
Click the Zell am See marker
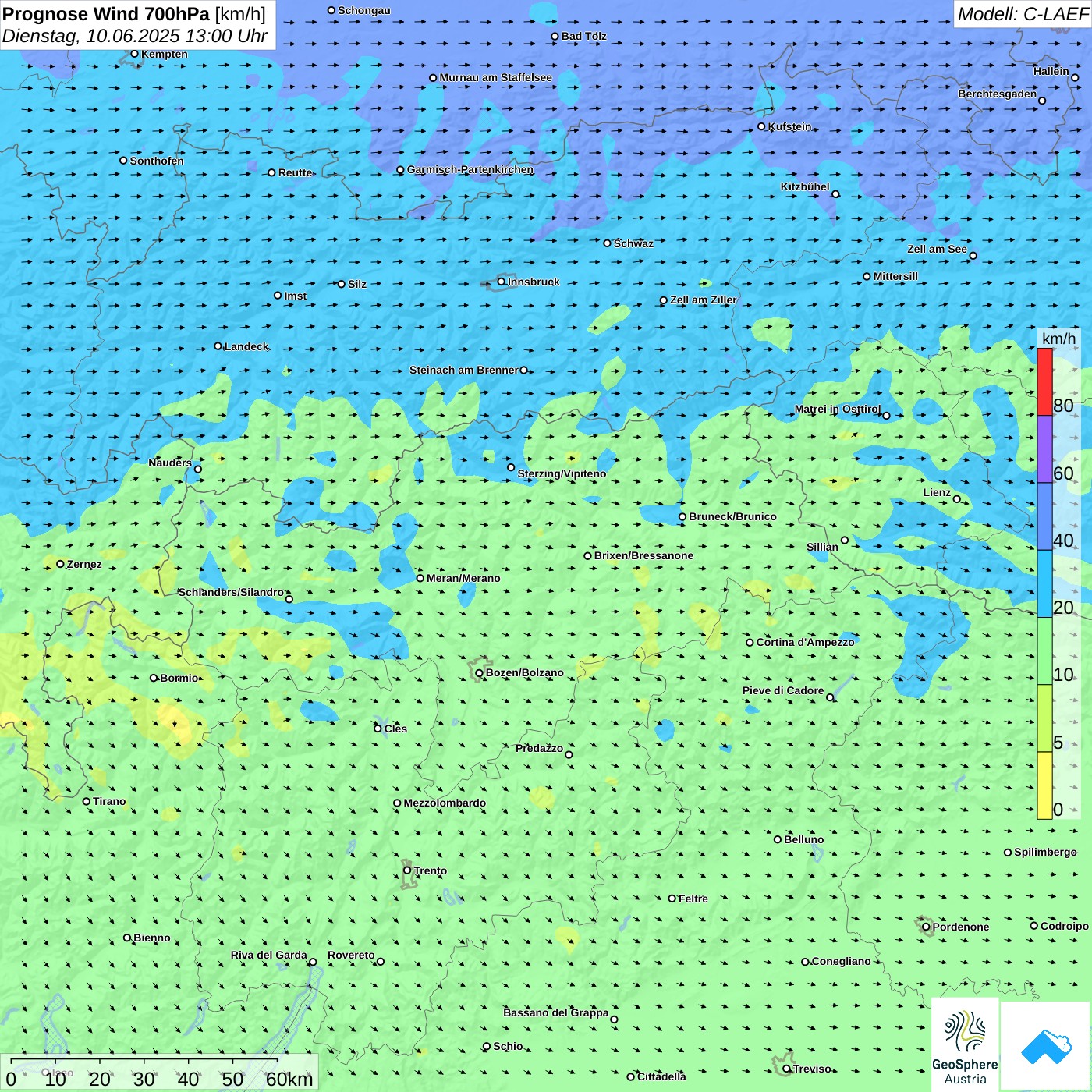point(973,255)
